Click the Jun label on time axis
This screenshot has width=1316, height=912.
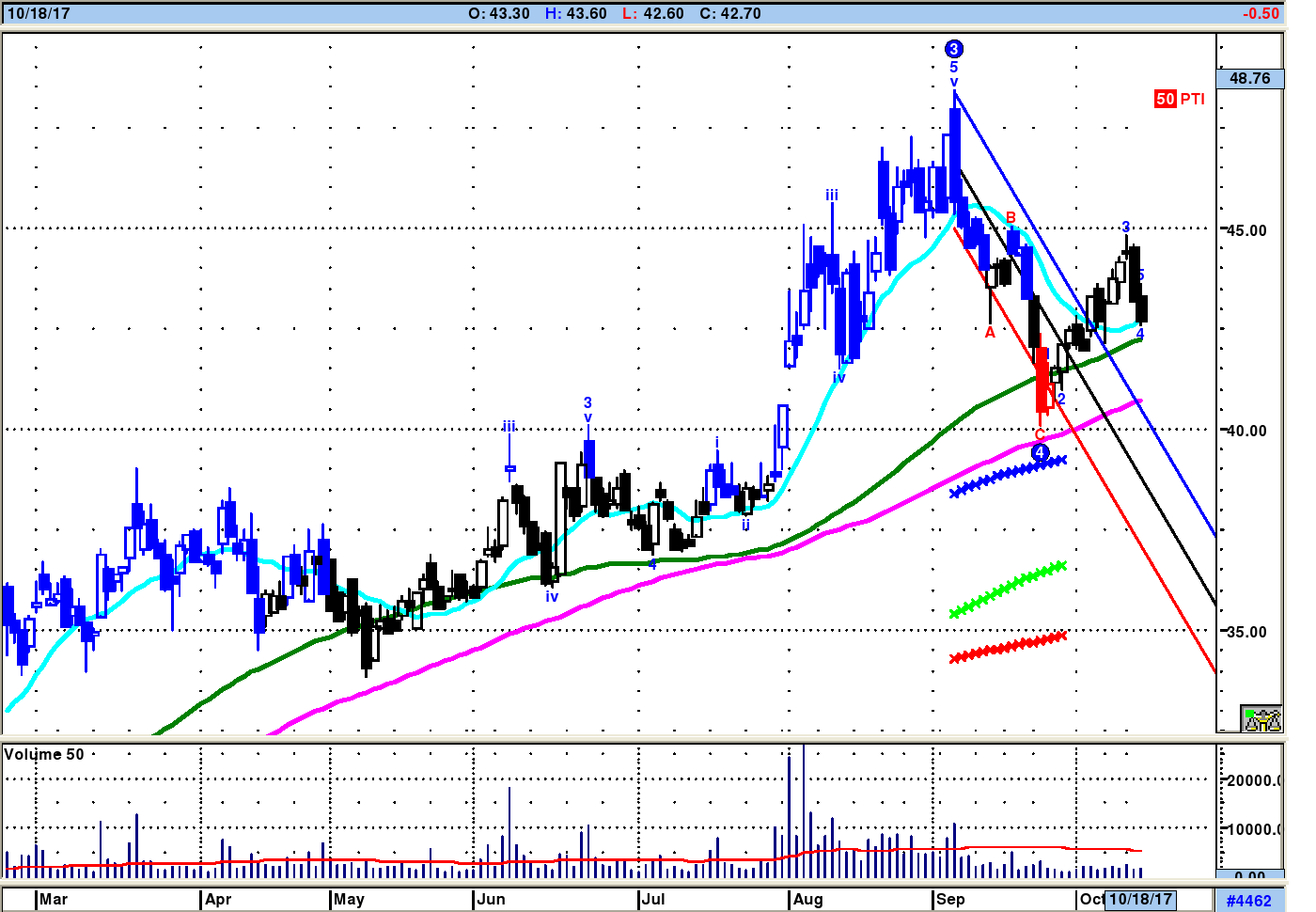[x=491, y=899]
